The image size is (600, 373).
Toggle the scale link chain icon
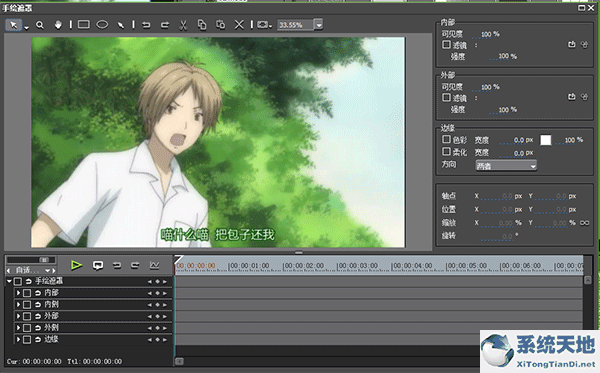(x=585, y=223)
